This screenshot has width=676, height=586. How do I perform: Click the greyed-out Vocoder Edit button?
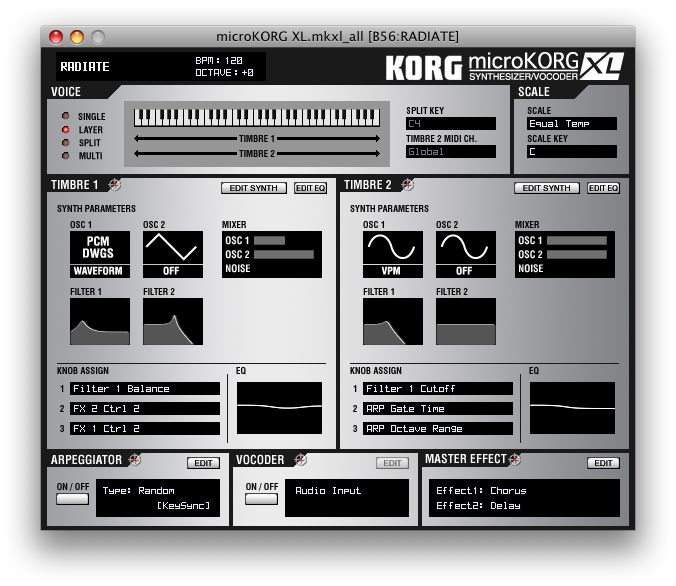pos(392,463)
